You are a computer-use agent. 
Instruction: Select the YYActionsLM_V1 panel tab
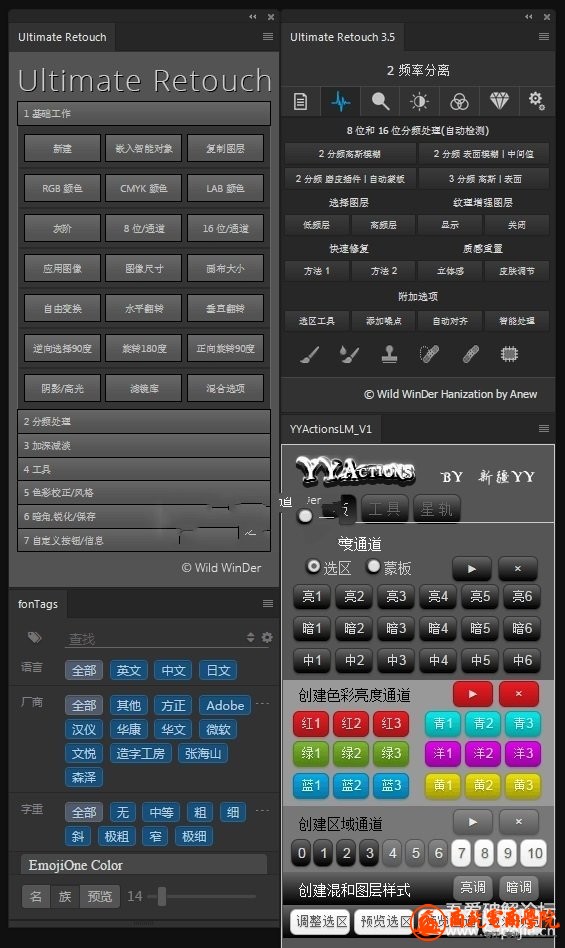click(331, 429)
